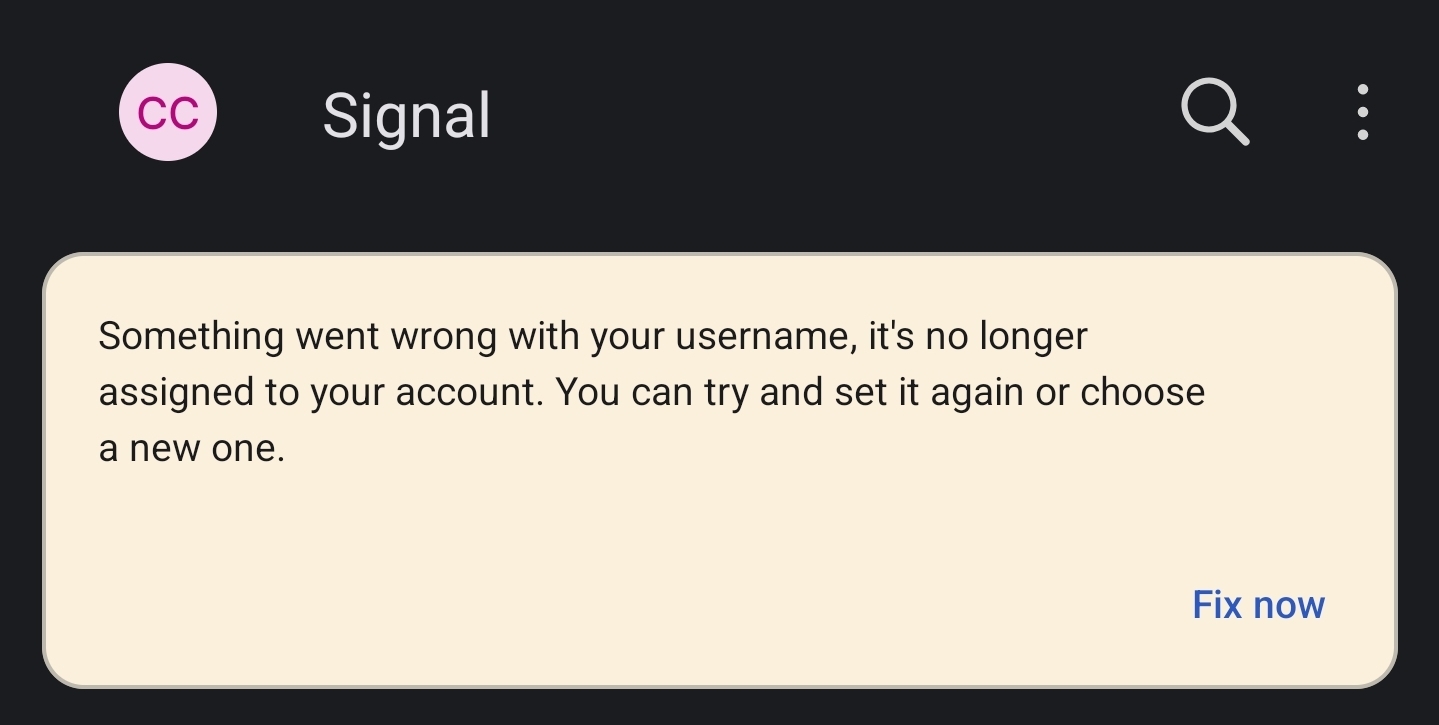The image size is (1439, 725).
Task: Start a search from the top bar
Action: point(1214,112)
